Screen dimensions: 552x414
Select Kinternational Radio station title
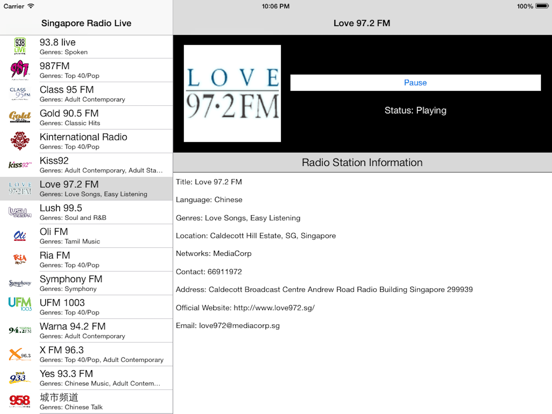[83, 137]
